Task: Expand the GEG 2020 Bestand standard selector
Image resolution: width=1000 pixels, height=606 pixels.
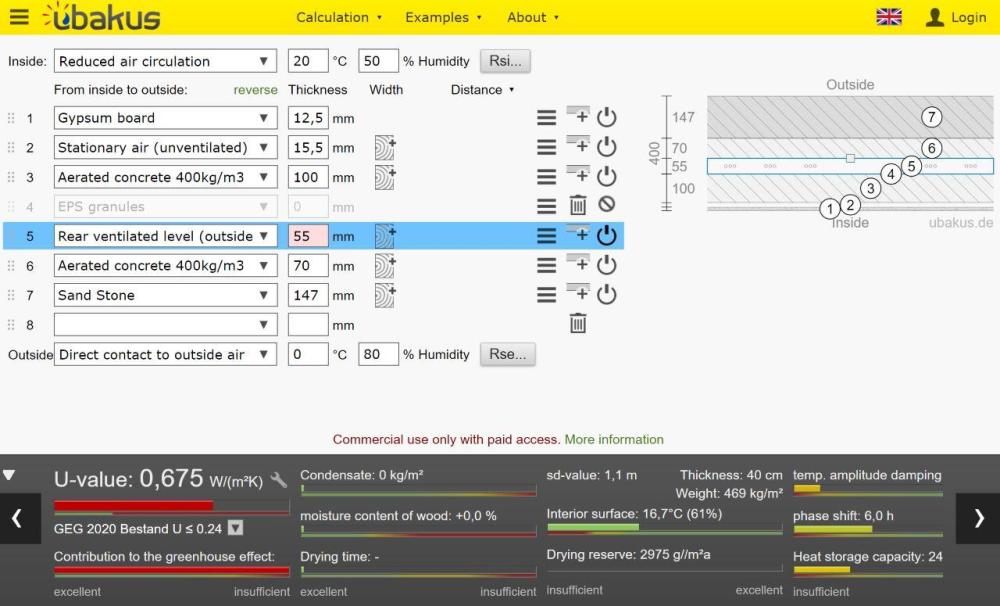Action: click(235, 528)
